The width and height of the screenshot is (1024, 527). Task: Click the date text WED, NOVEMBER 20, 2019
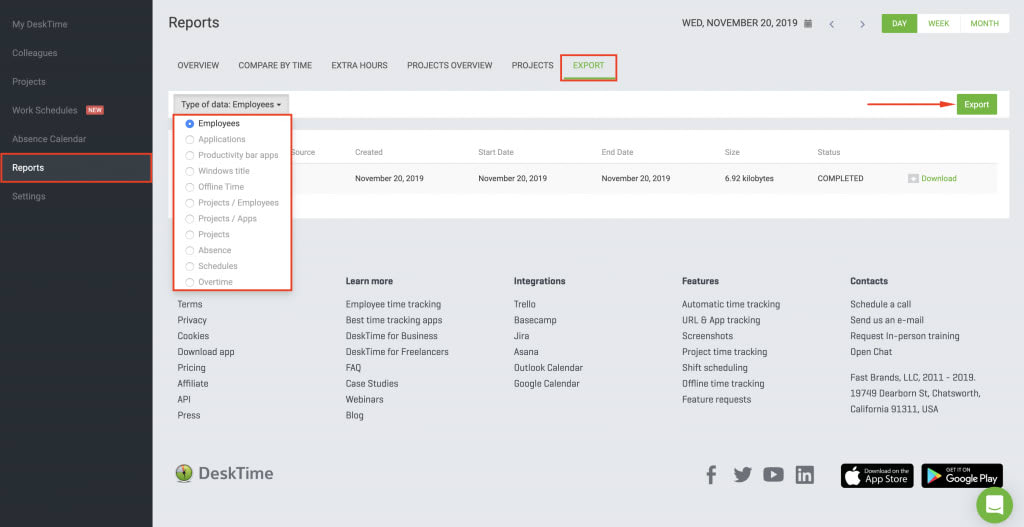[740, 23]
